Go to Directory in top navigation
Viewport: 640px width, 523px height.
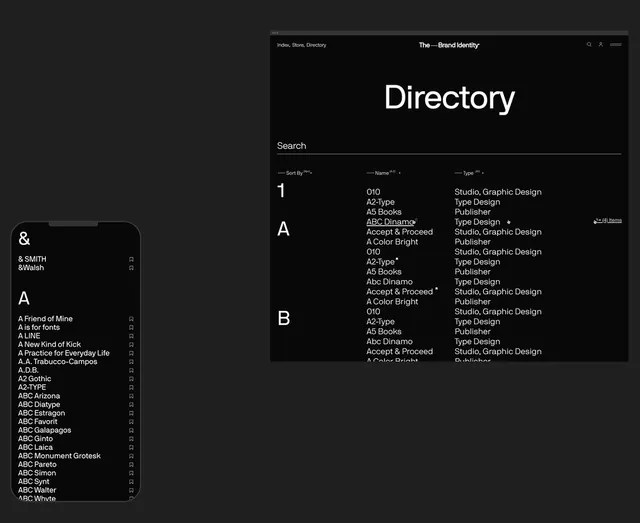point(316,45)
